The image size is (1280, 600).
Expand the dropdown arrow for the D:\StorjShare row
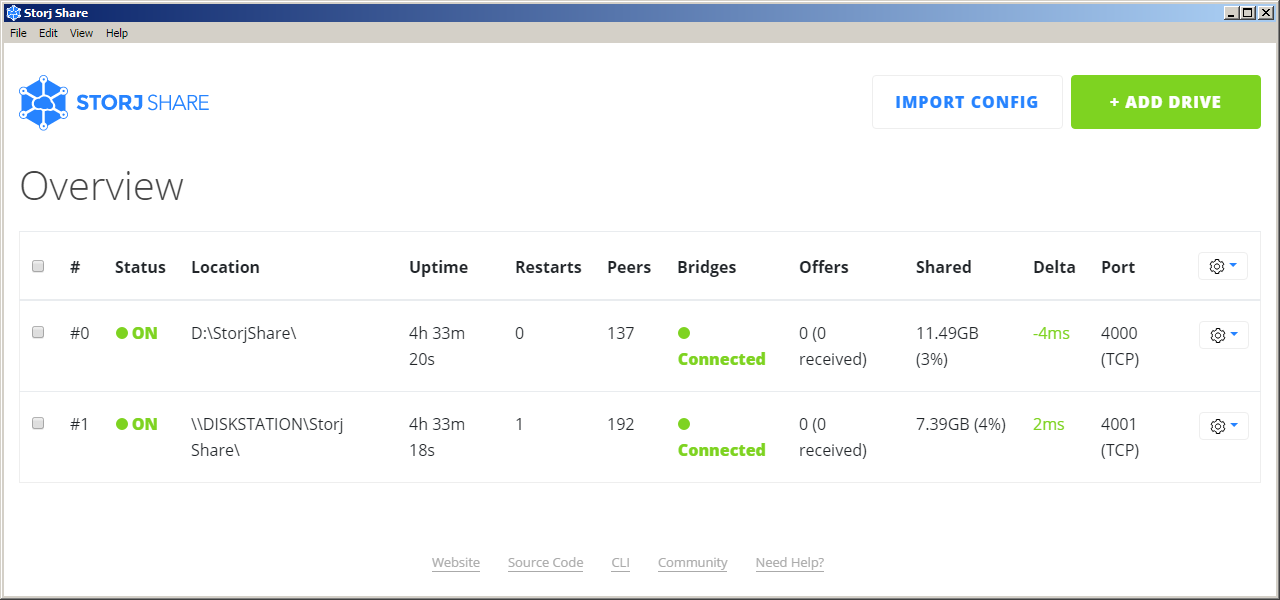pos(1233,335)
